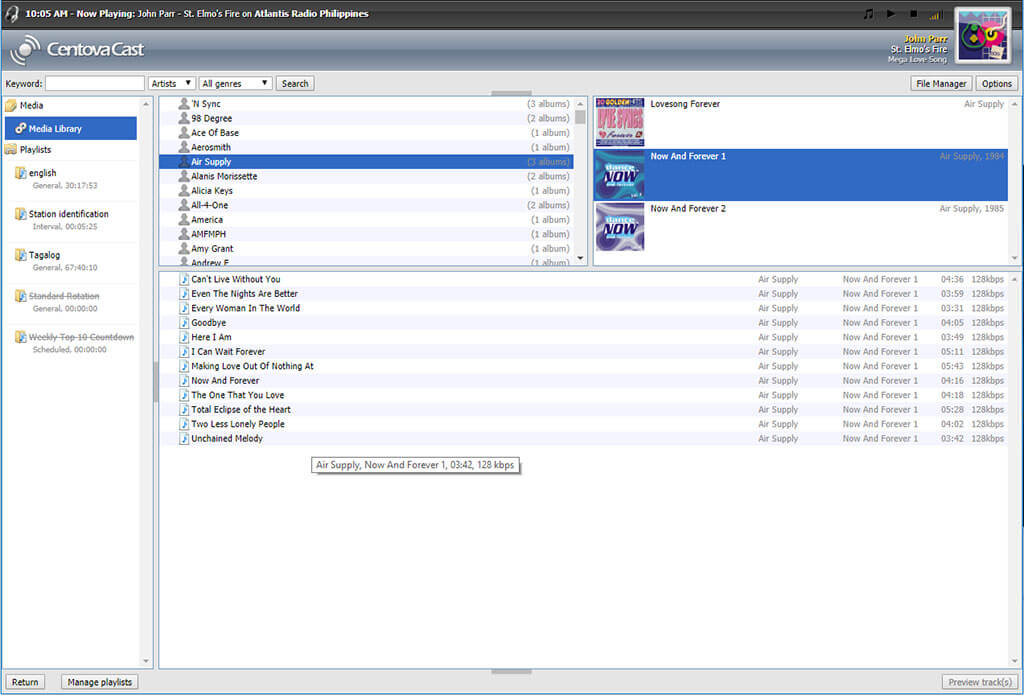Select artist Amy Grant
The width and height of the screenshot is (1024, 695).
click(x=366, y=248)
